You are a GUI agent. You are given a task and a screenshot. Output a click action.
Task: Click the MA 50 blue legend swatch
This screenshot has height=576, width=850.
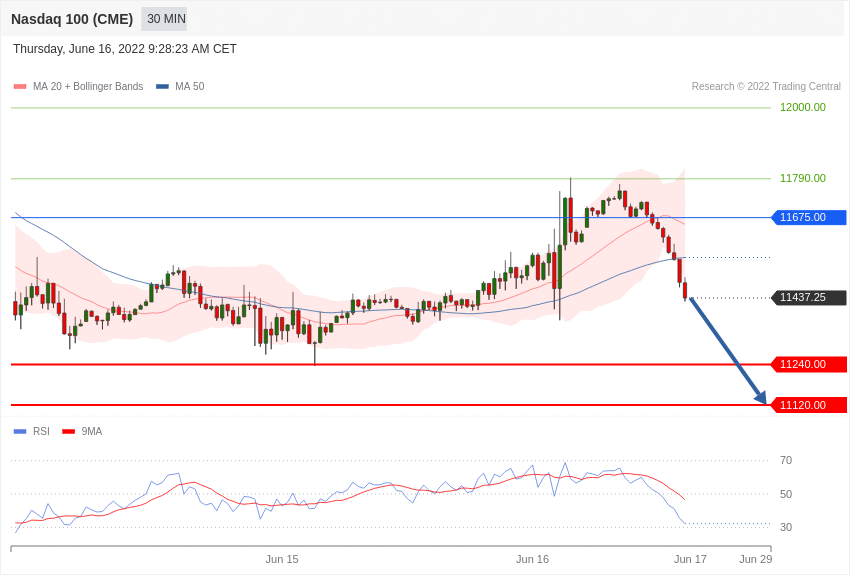(162, 87)
